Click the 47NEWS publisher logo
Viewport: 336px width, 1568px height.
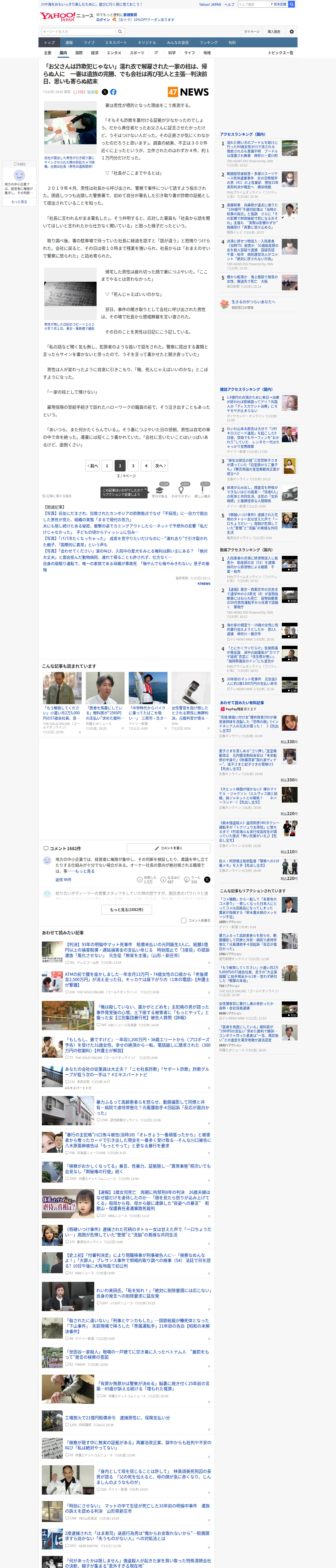click(x=188, y=92)
